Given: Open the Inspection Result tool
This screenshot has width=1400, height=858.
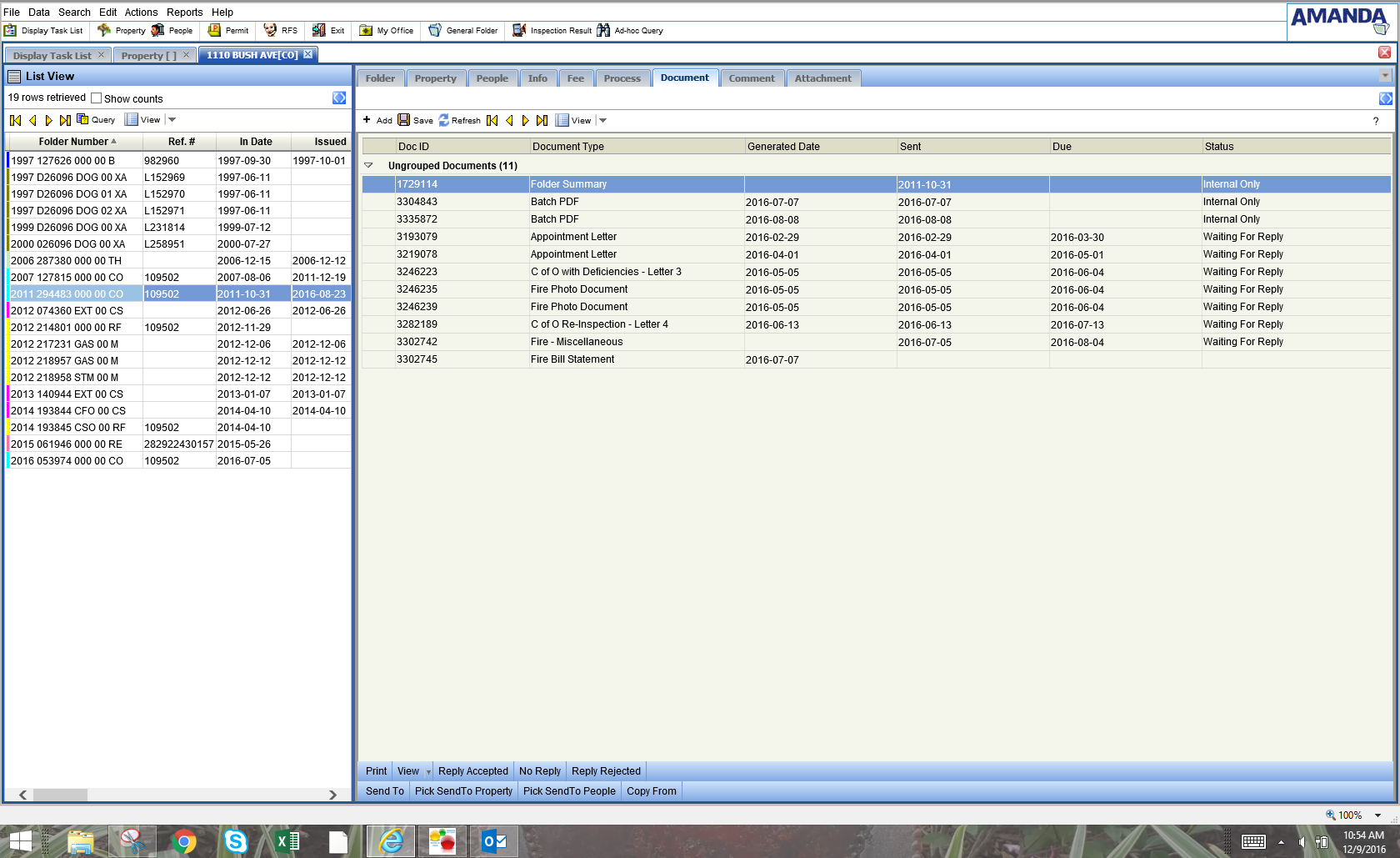Looking at the screenshot, I should [x=552, y=31].
